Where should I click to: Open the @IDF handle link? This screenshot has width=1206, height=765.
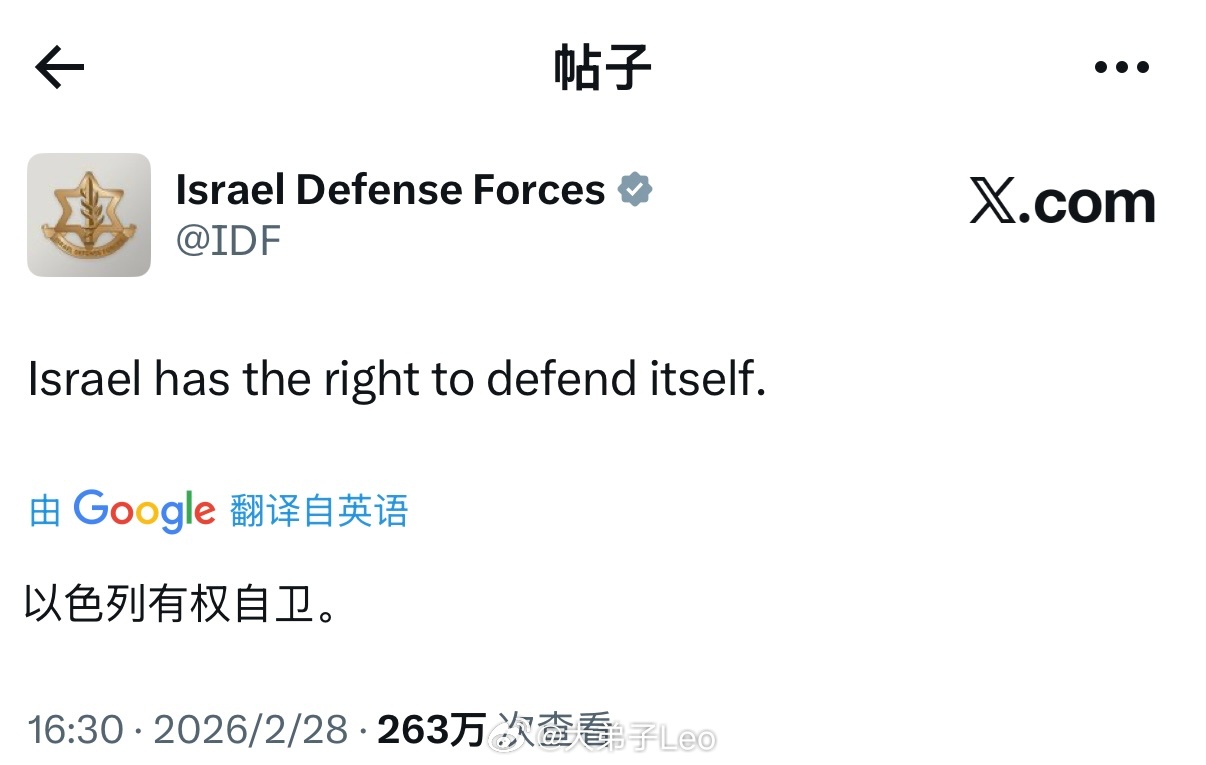(229, 240)
